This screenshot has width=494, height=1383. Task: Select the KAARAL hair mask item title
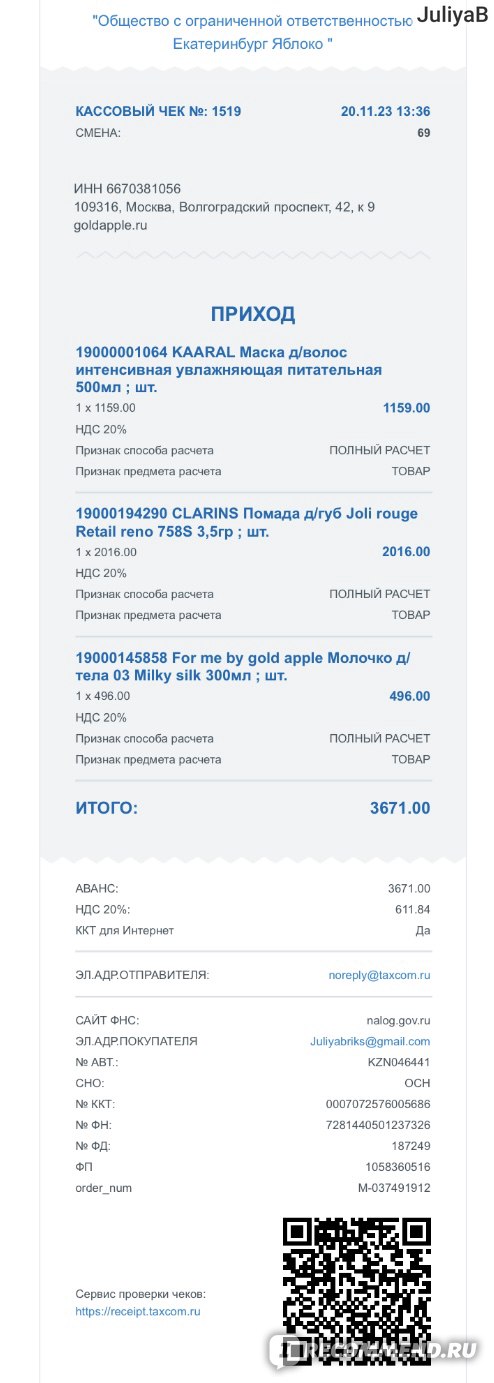[x=229, y=369]
